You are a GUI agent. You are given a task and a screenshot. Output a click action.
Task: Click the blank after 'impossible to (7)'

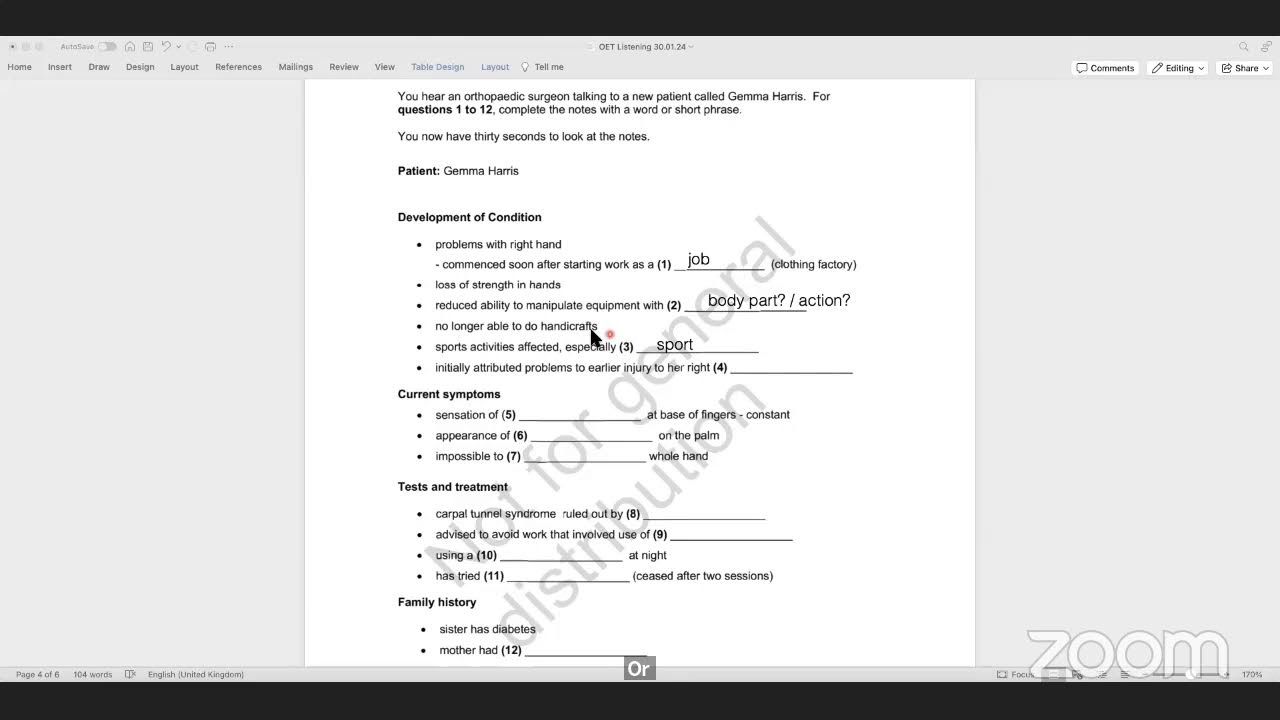[x=585, y=457]
